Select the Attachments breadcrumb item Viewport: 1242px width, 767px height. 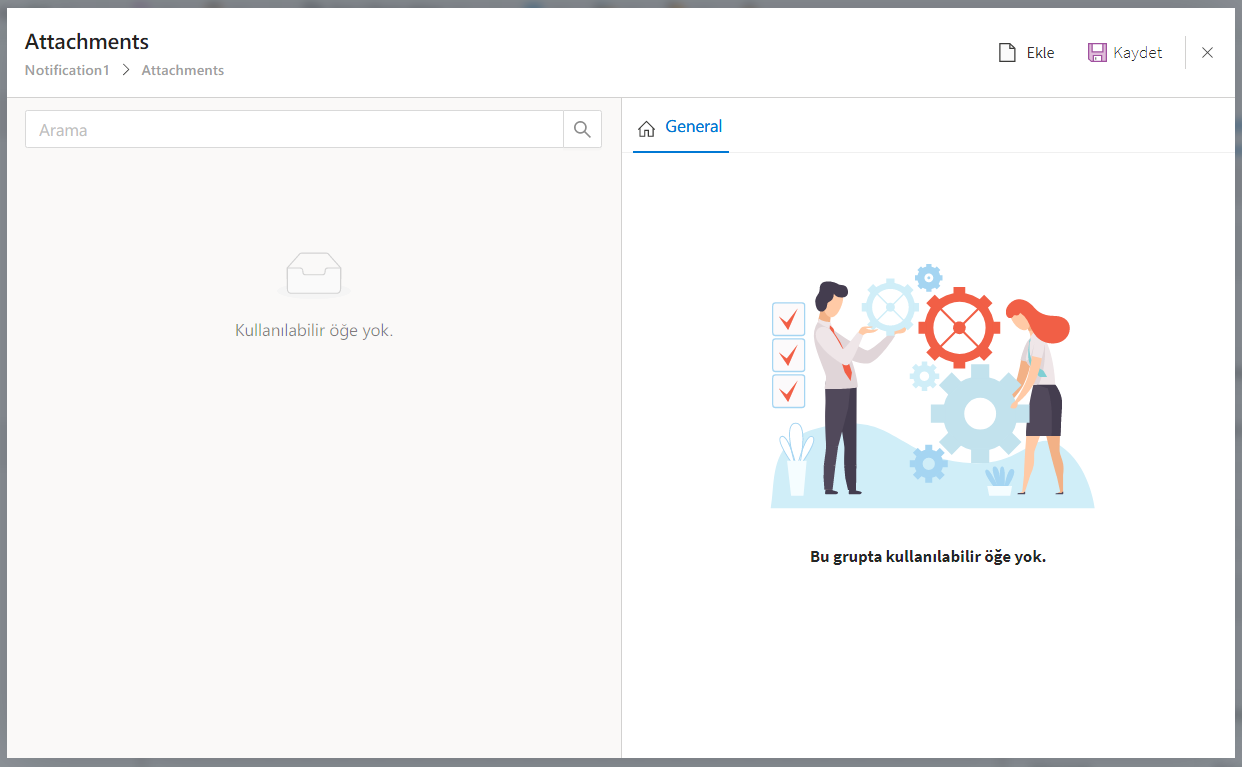point(183,70)
